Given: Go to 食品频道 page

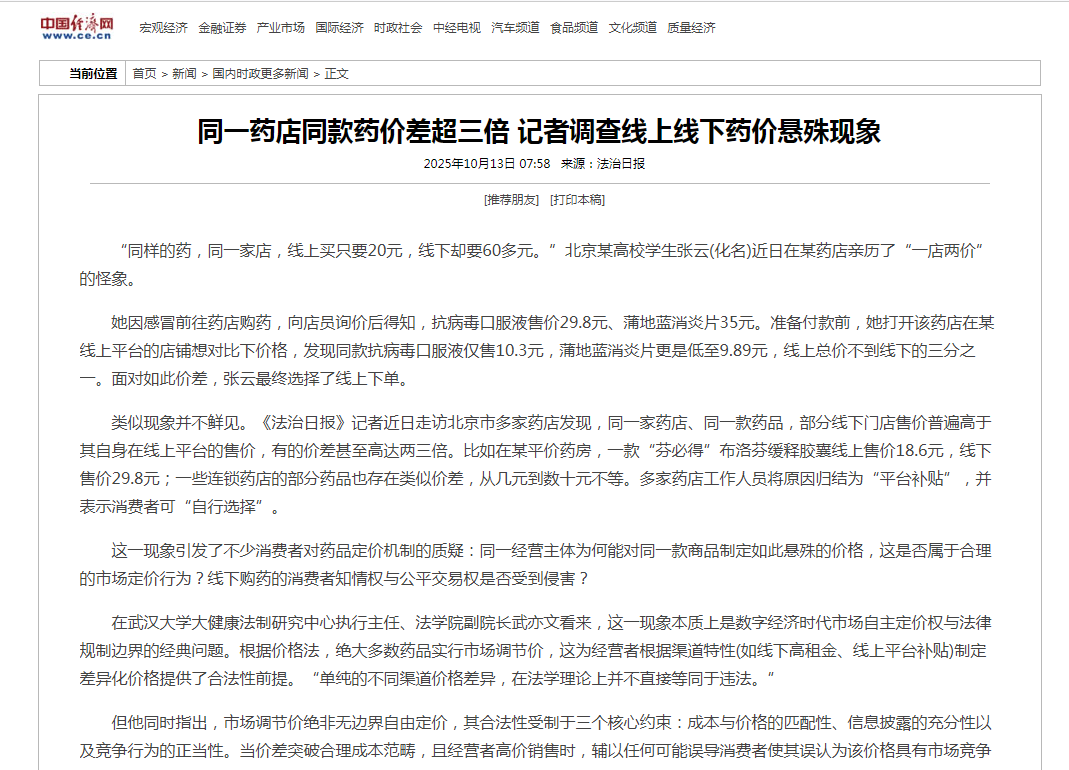Looking at the screenshot, I should 574,28.
